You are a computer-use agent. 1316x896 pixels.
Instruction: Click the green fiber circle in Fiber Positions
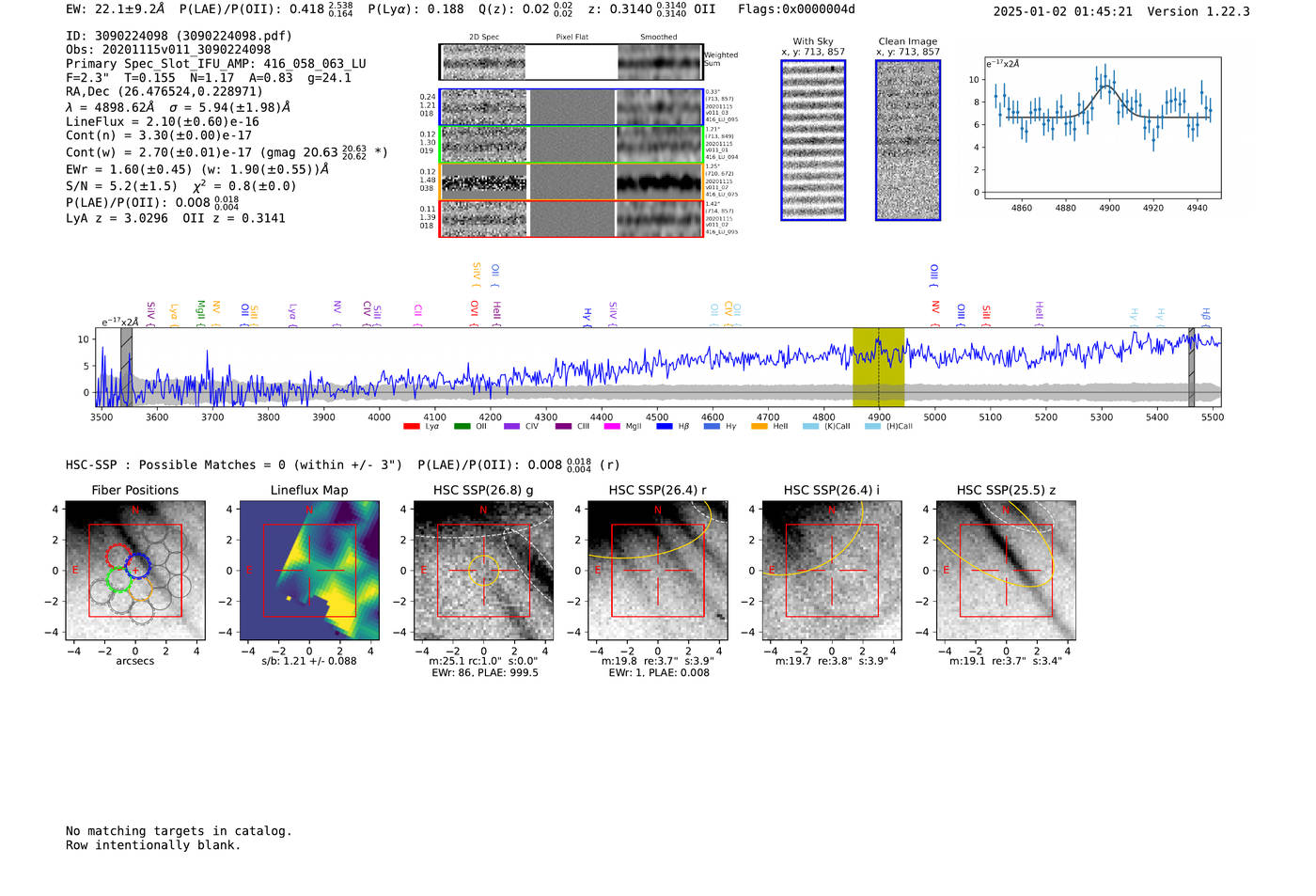click(117, 578)
